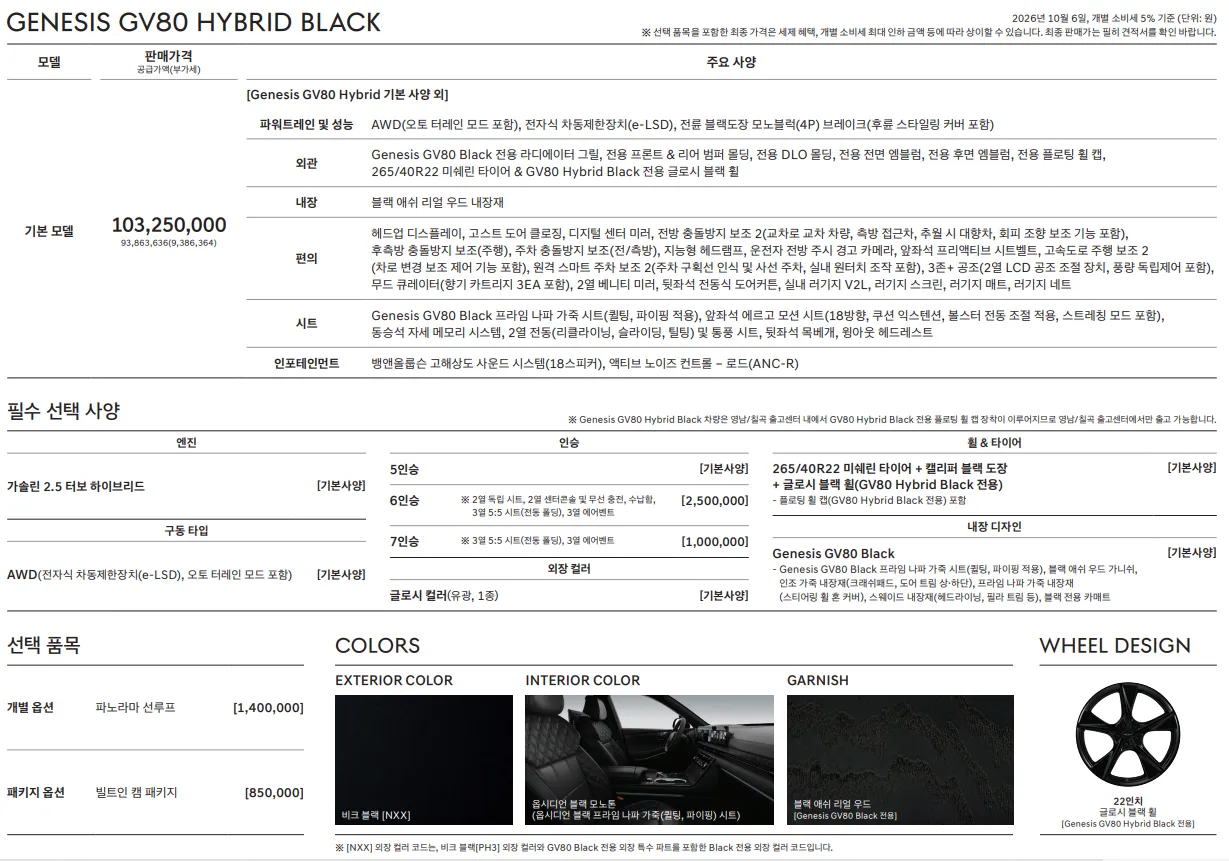The height and width of the screenshot is (861, 1229).
Task: Click the [1,000,000] seating price
Action: tap(714, 541)
